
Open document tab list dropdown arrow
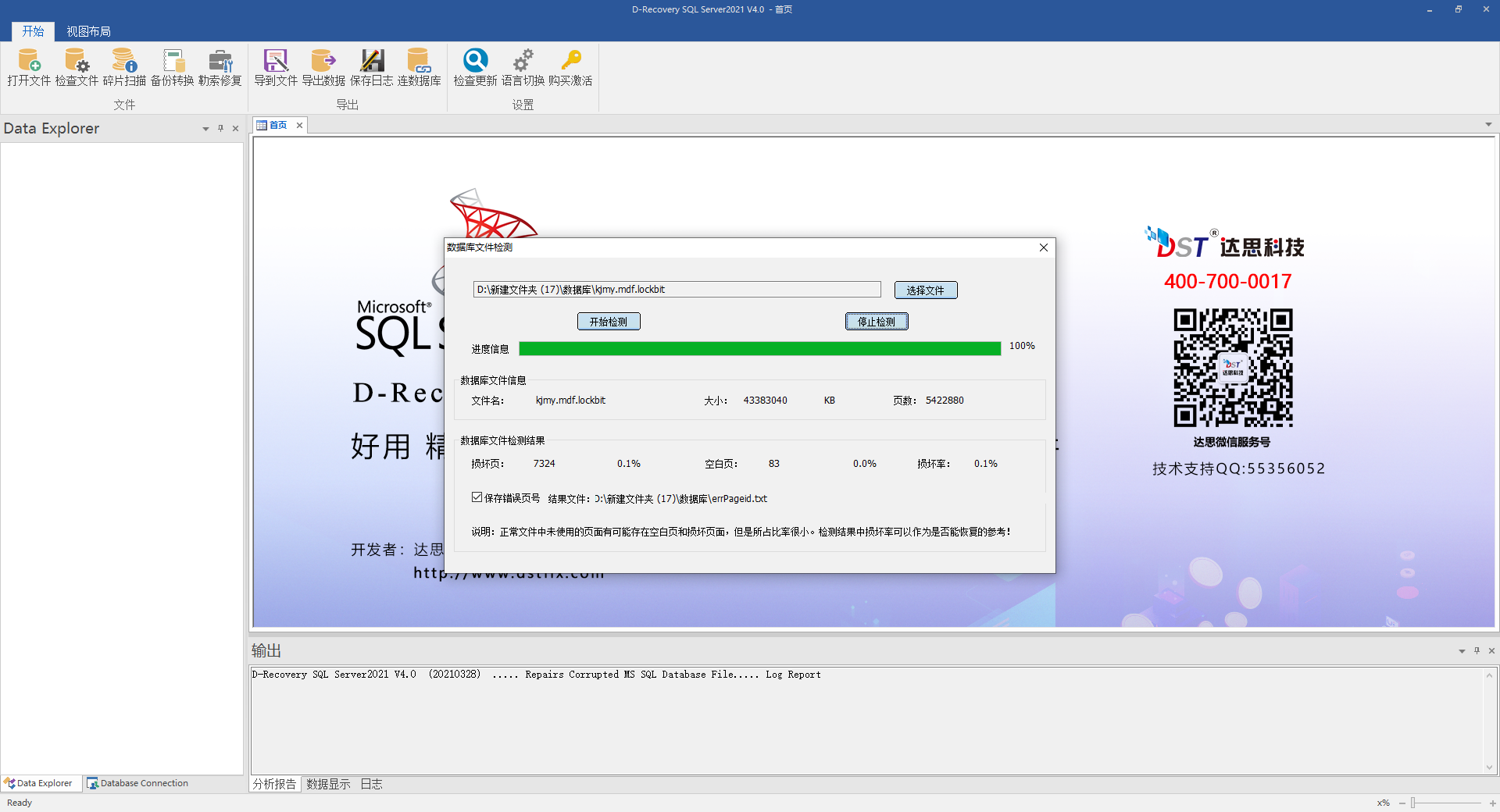coord(1488,124)
